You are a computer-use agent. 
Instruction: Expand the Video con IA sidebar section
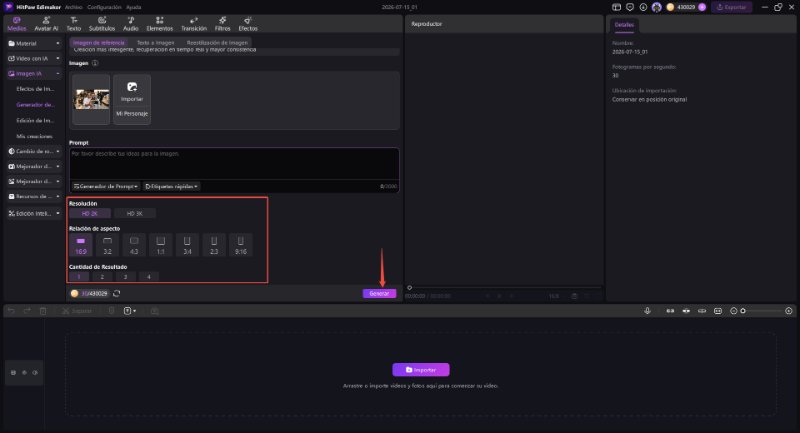[x=34, y=59]
